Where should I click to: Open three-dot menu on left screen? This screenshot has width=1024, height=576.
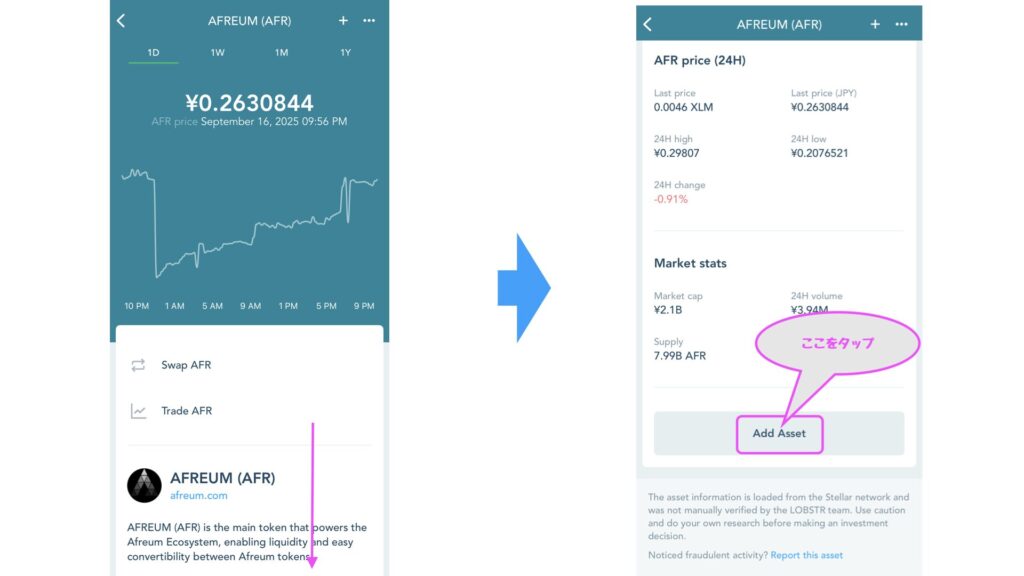(369, 21)
